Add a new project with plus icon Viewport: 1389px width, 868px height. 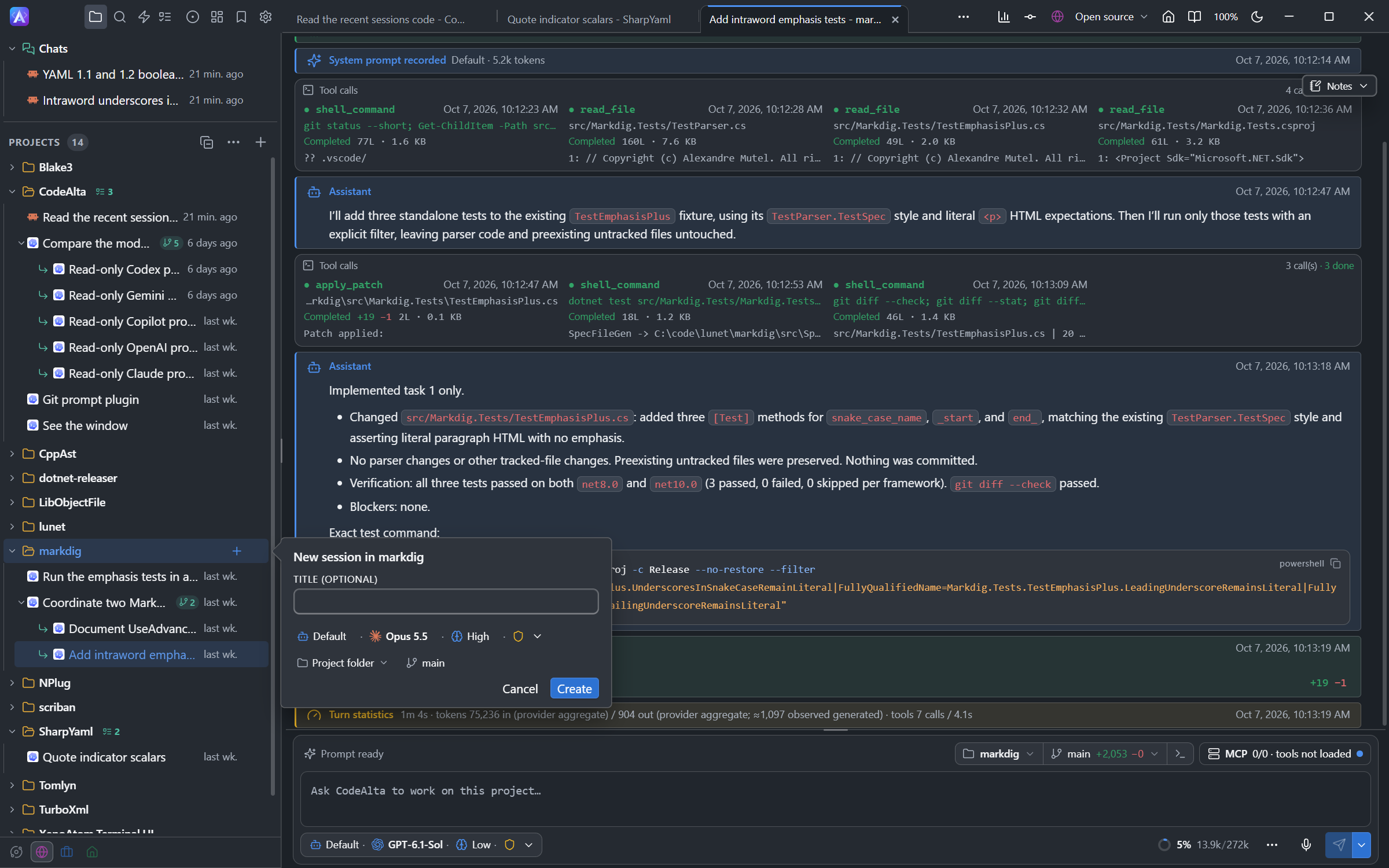[x=260, y=142]
